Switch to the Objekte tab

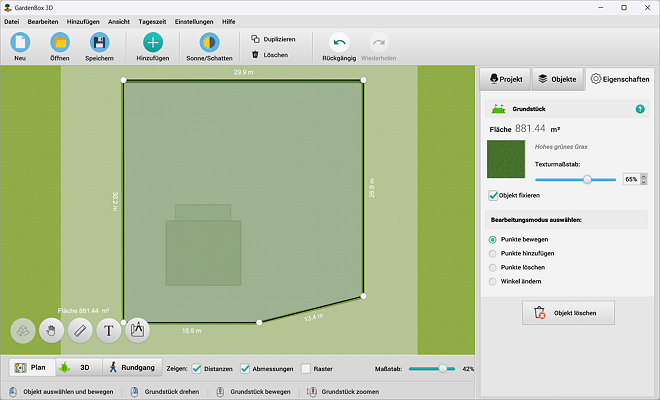(558, 79)
